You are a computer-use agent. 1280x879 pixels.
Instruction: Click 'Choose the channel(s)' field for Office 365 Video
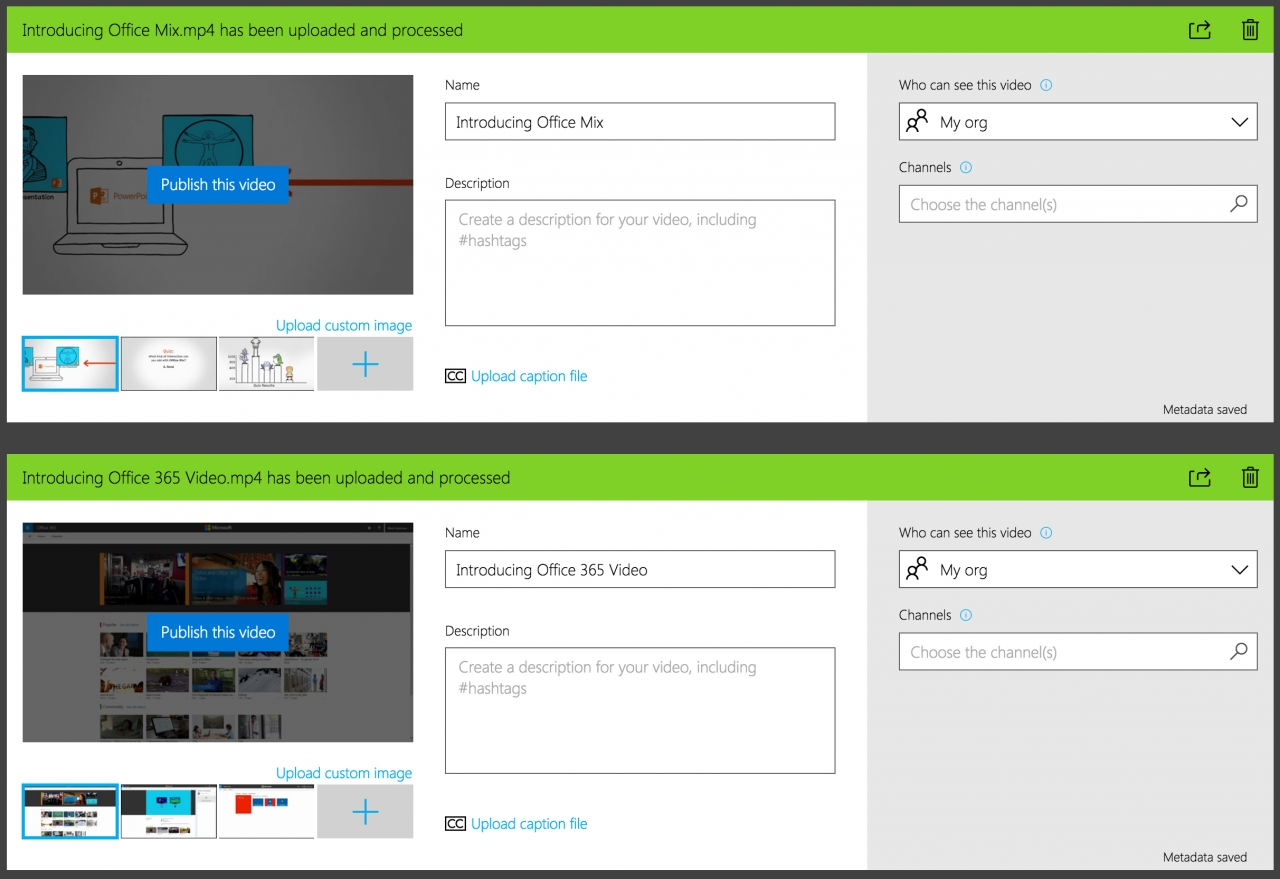point(1078,652)
